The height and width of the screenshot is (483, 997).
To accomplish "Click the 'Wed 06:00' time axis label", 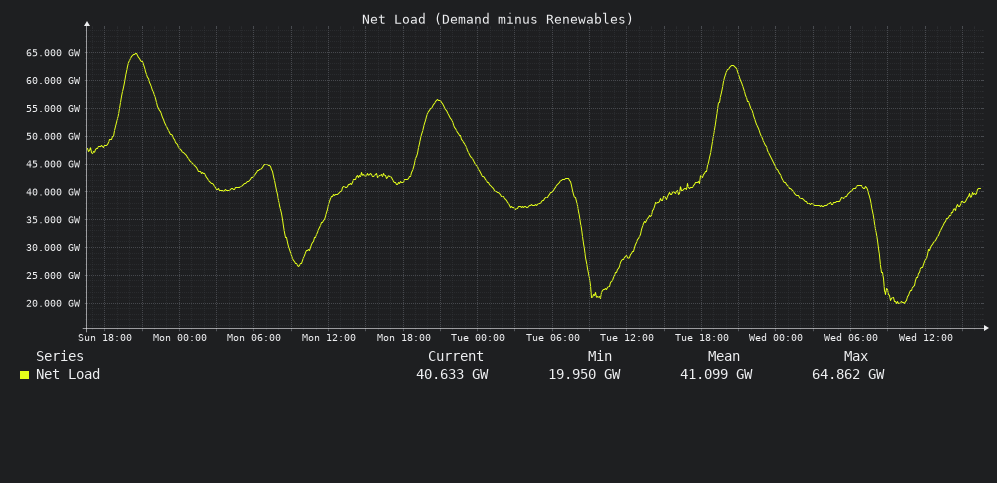I will pos(851,338).
